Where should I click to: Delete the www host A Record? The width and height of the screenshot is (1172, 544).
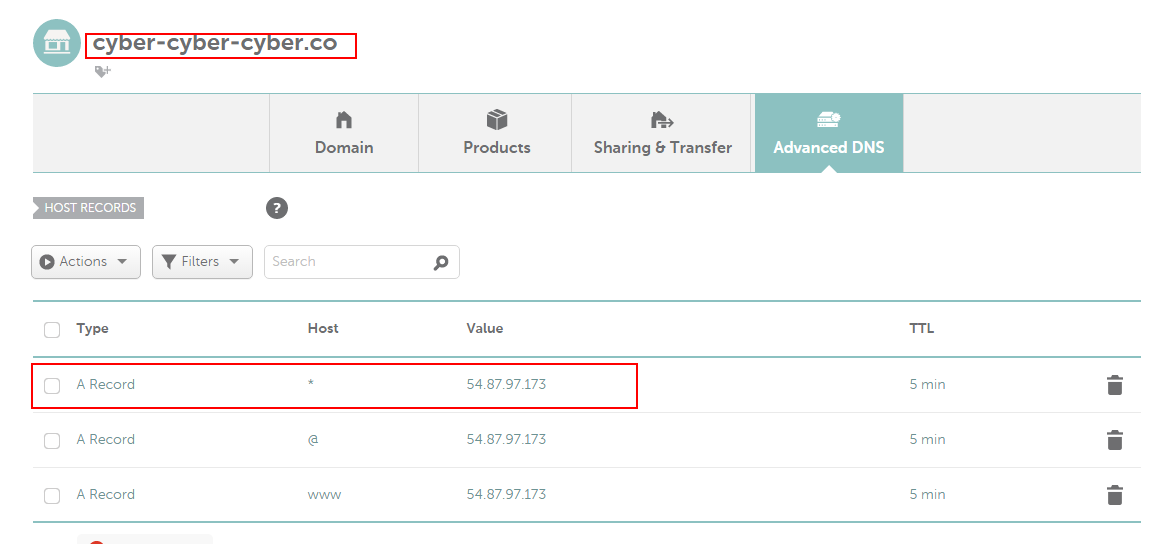(1115, 495)
